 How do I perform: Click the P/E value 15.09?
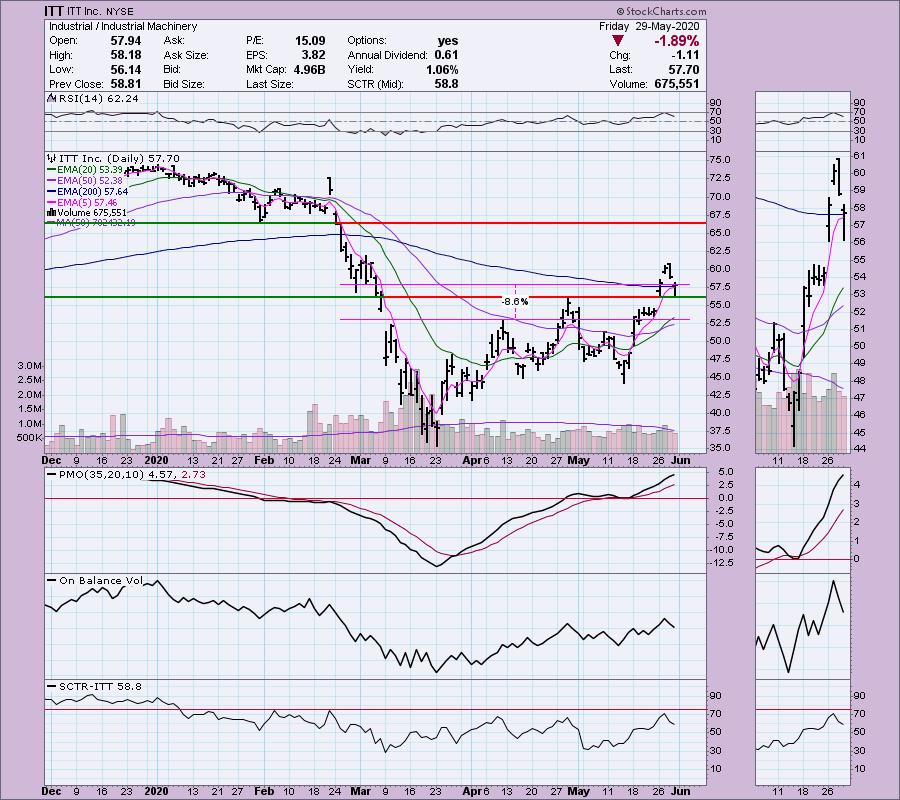(310, 41)
